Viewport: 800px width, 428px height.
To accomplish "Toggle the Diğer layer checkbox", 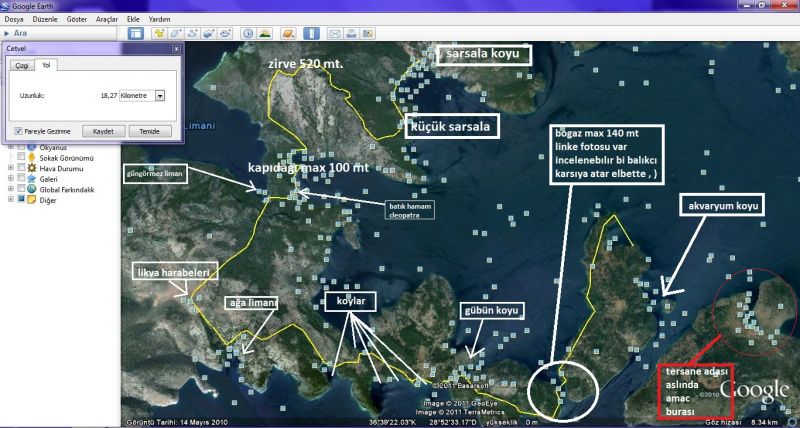I will pos(21,200).
